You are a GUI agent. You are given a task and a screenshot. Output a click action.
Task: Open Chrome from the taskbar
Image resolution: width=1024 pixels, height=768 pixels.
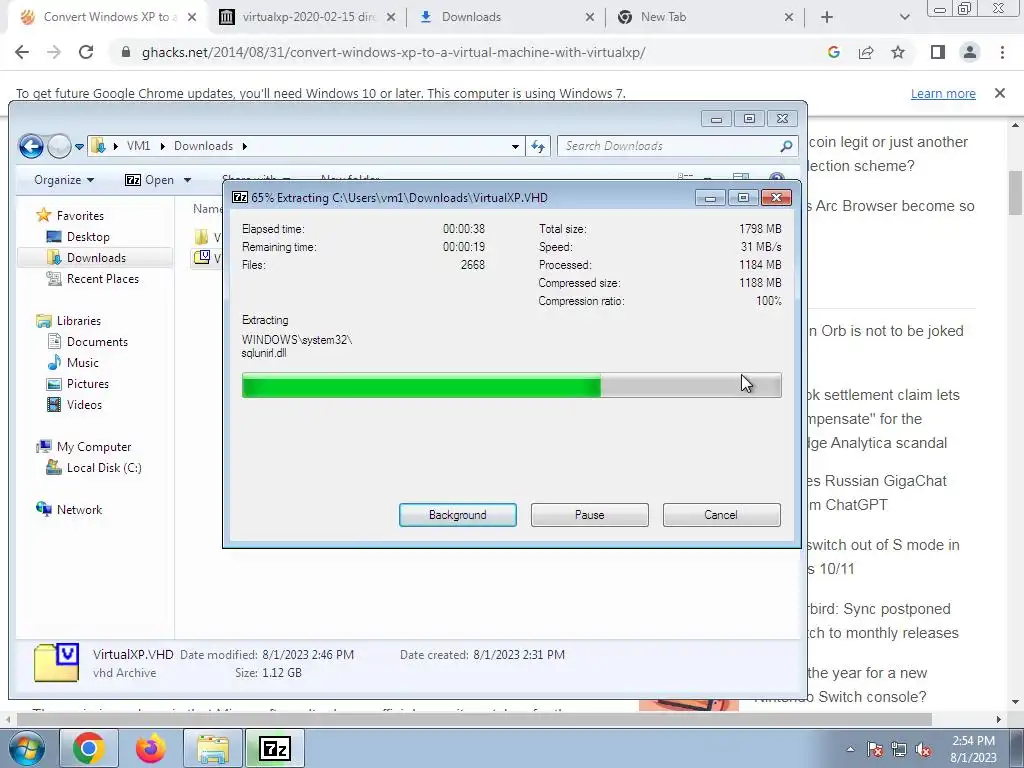(x=89, y=748)
